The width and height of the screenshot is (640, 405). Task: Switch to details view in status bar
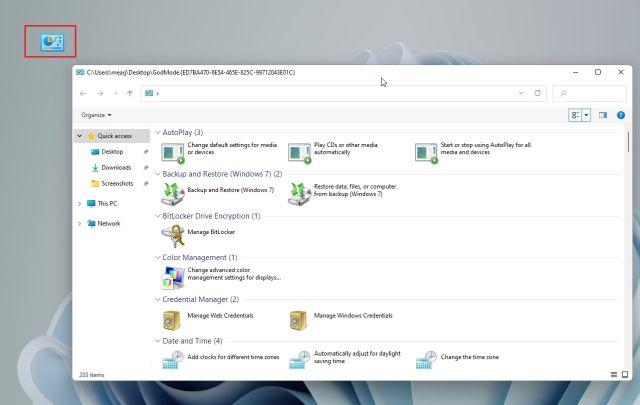coord(614,374)
